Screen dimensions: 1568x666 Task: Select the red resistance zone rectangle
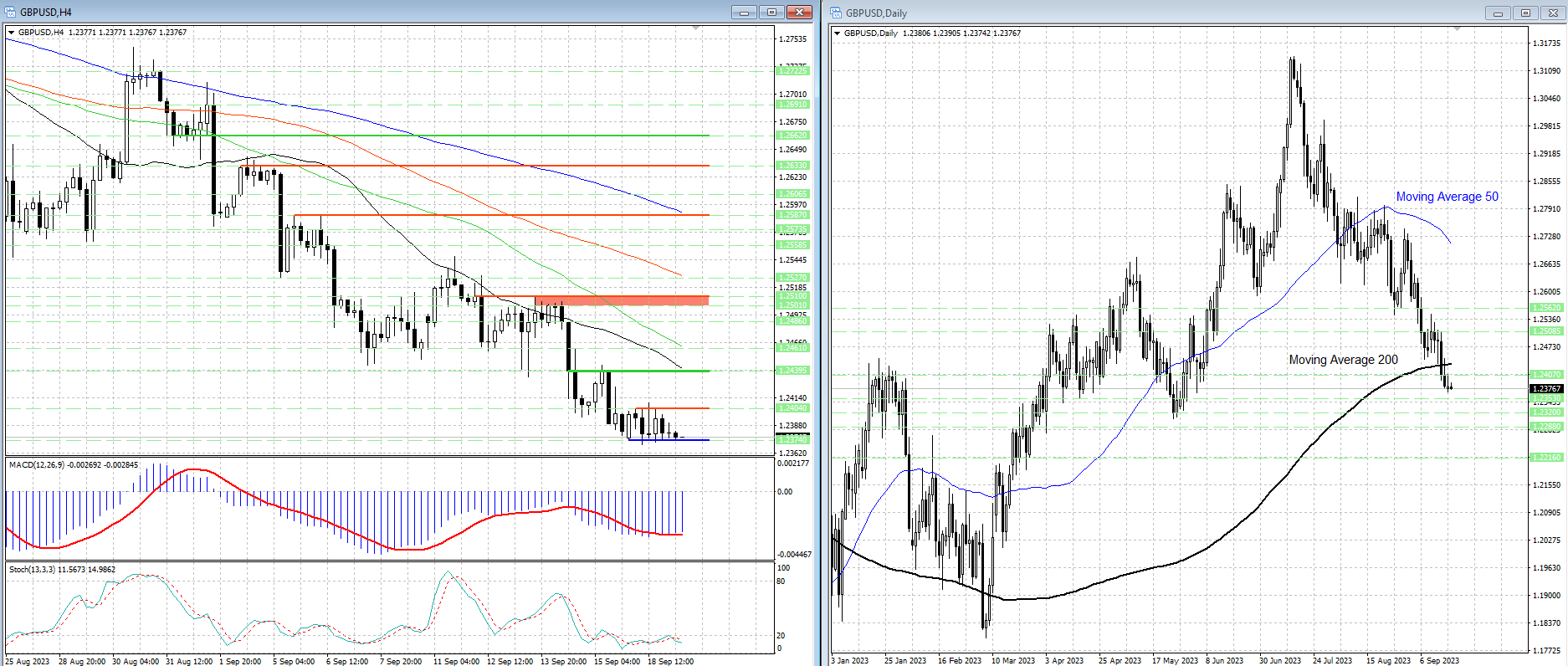pos(622,300)
